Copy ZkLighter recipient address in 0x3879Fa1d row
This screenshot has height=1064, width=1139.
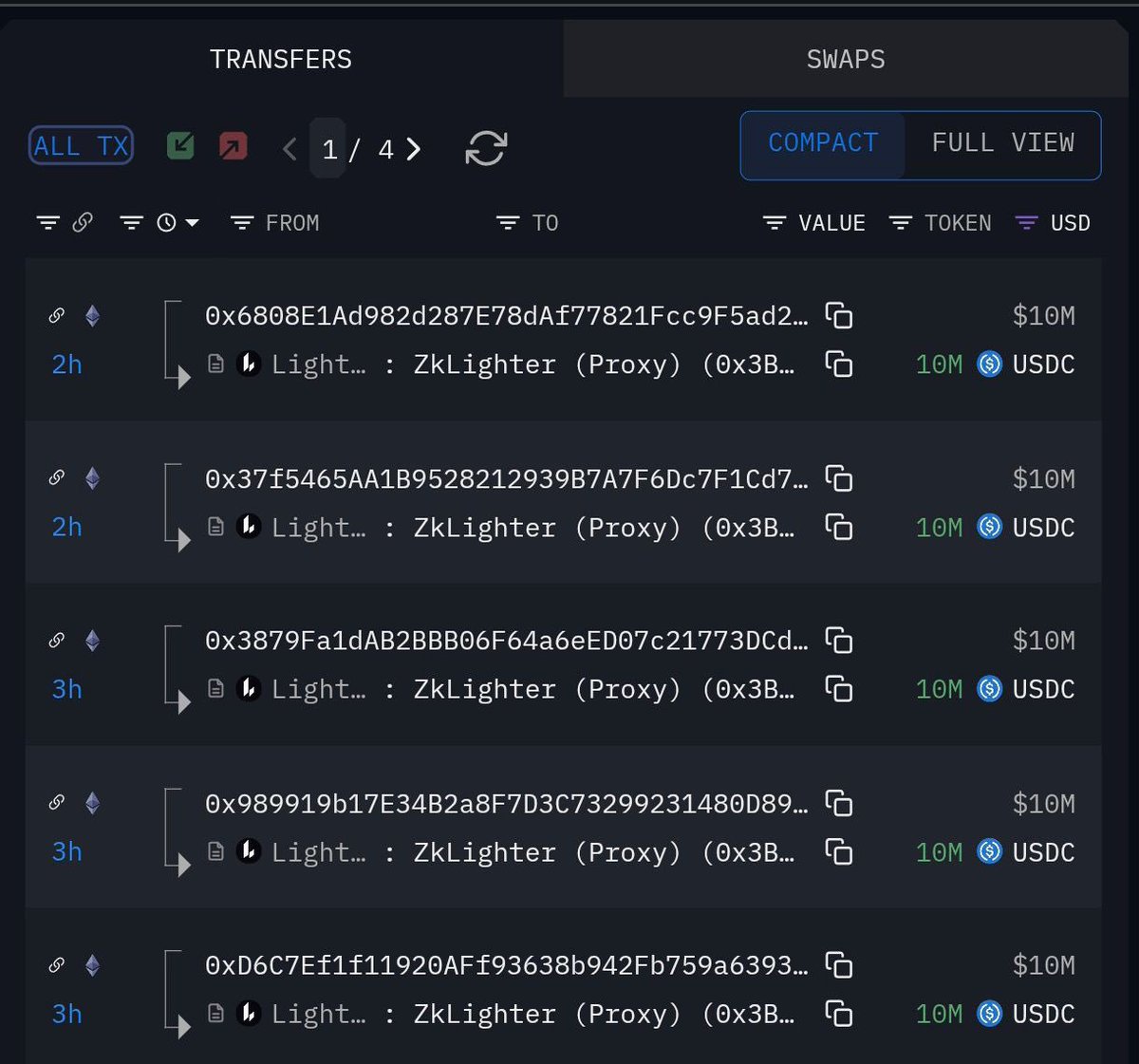tap(839, 689)
